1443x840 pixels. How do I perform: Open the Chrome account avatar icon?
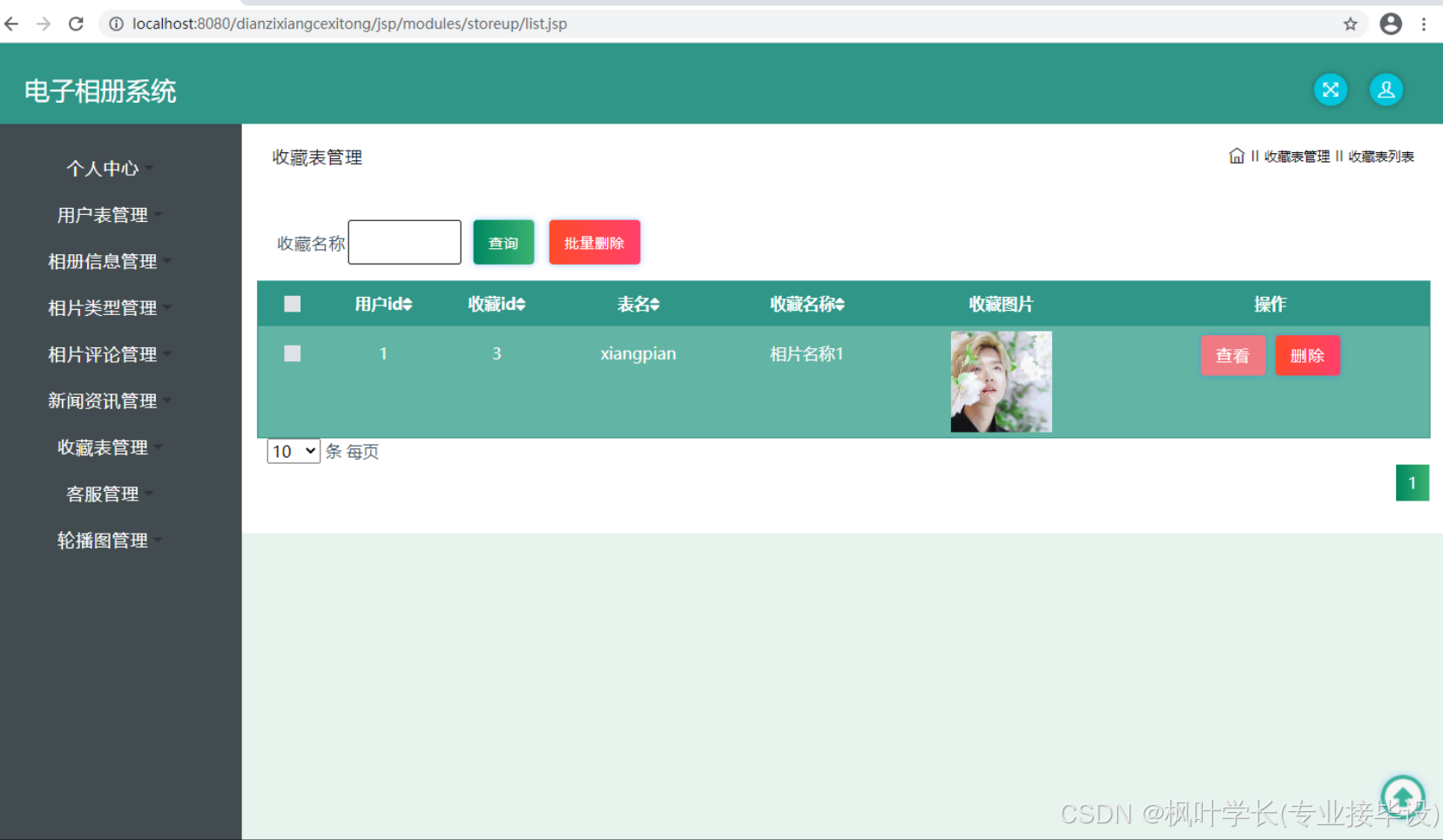(x=1391, y=24)
